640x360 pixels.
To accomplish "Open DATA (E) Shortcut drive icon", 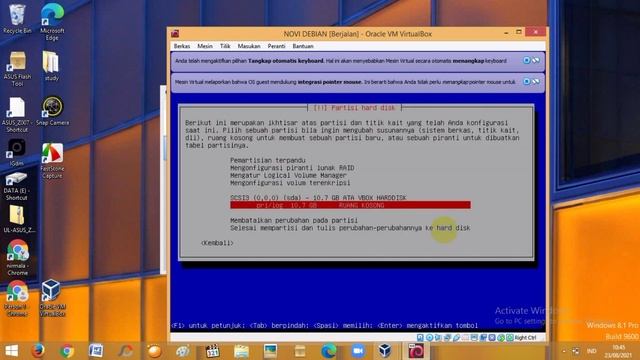I will click(x=16, y=186).
